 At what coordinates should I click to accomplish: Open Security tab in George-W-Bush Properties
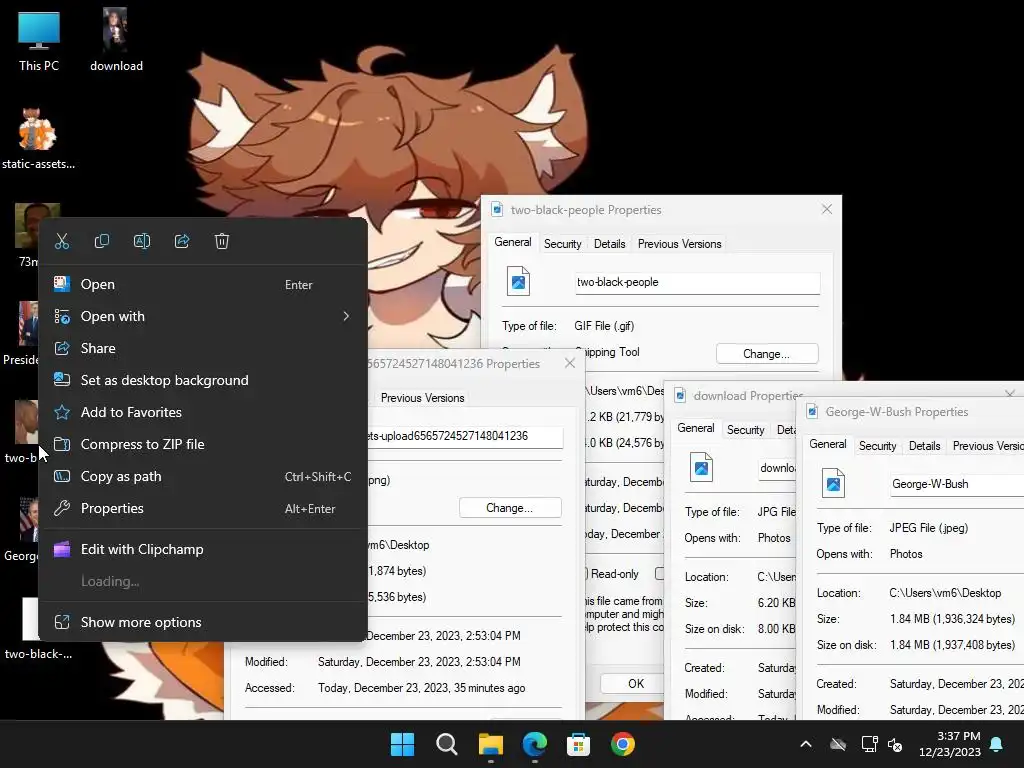(x=877, y=446)
